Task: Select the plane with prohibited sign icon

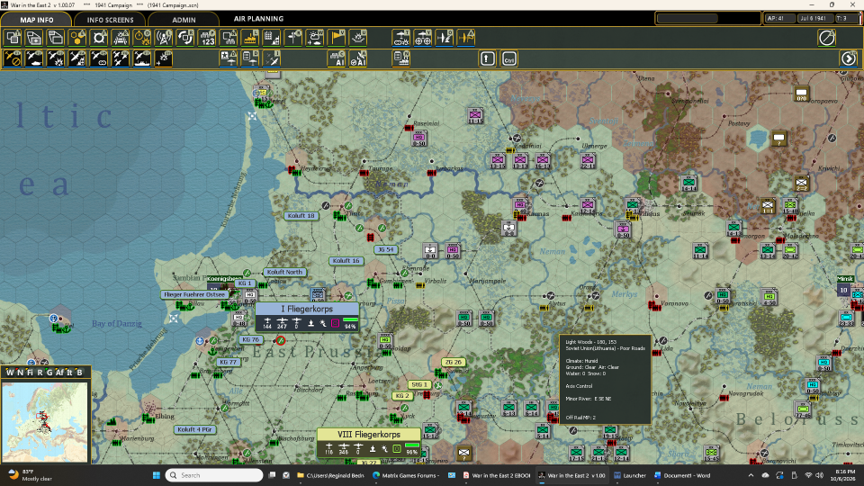Action: [13, 58]
